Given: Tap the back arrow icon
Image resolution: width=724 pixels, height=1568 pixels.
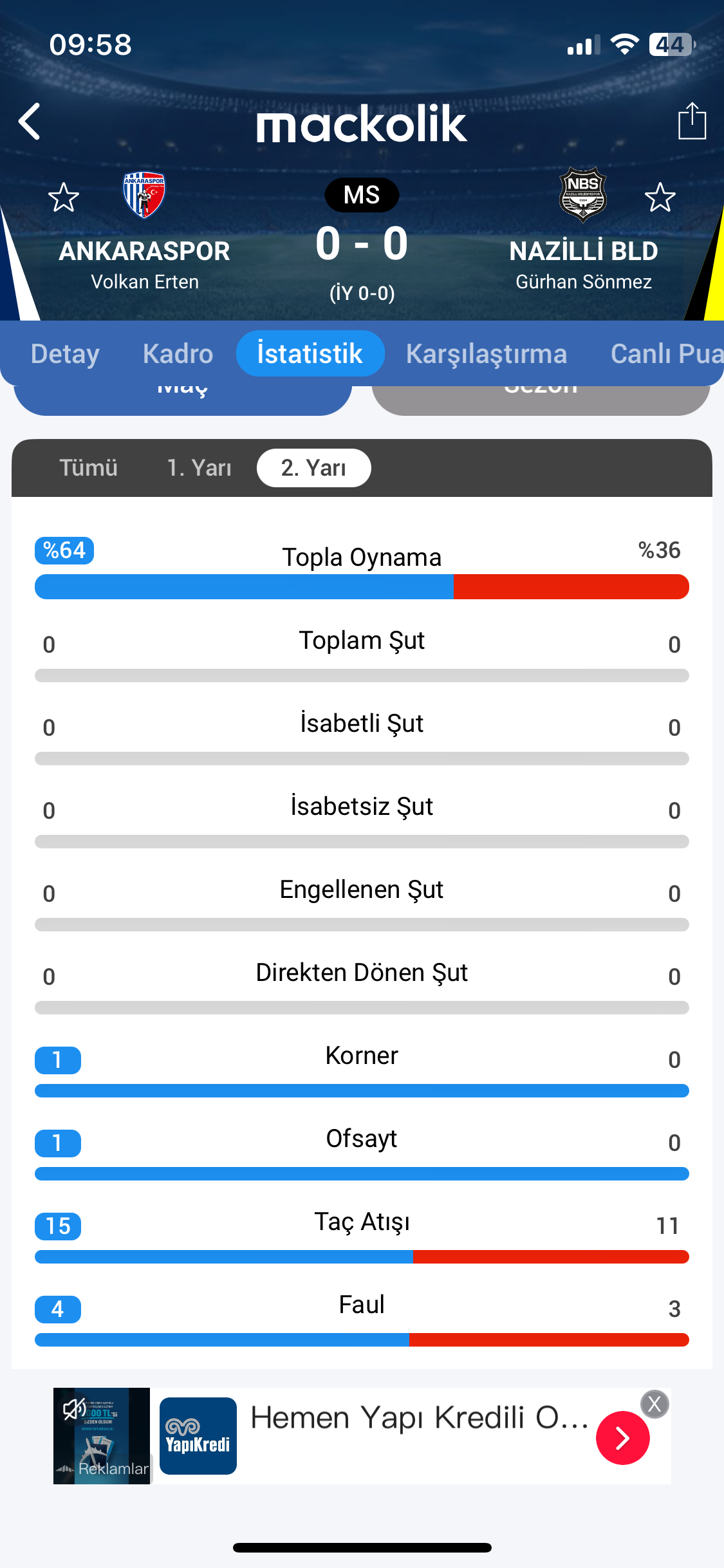Looking at the screenshot, I should pos(30,122).
